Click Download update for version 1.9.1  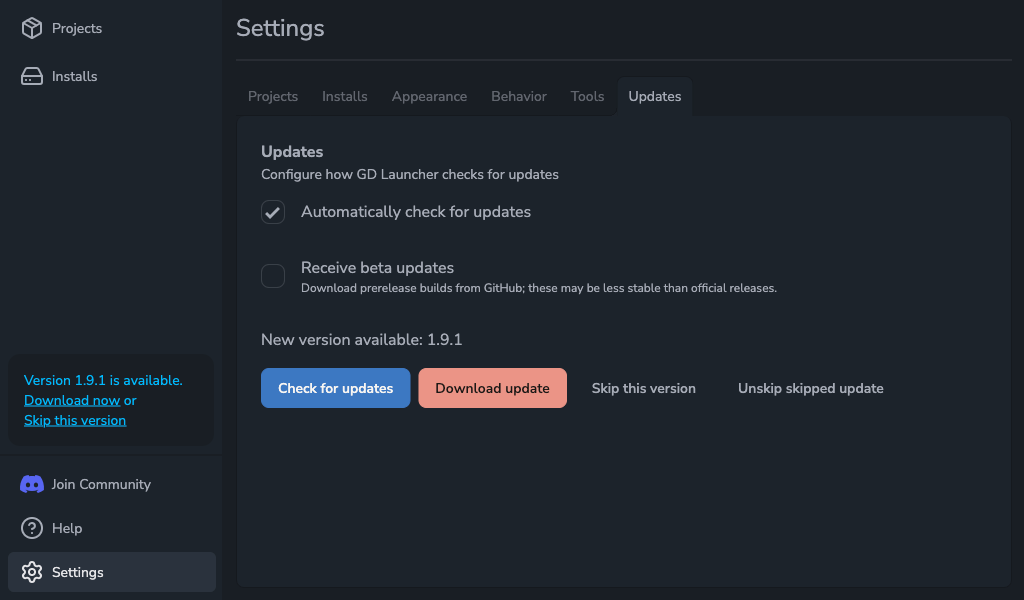point(492,388)
